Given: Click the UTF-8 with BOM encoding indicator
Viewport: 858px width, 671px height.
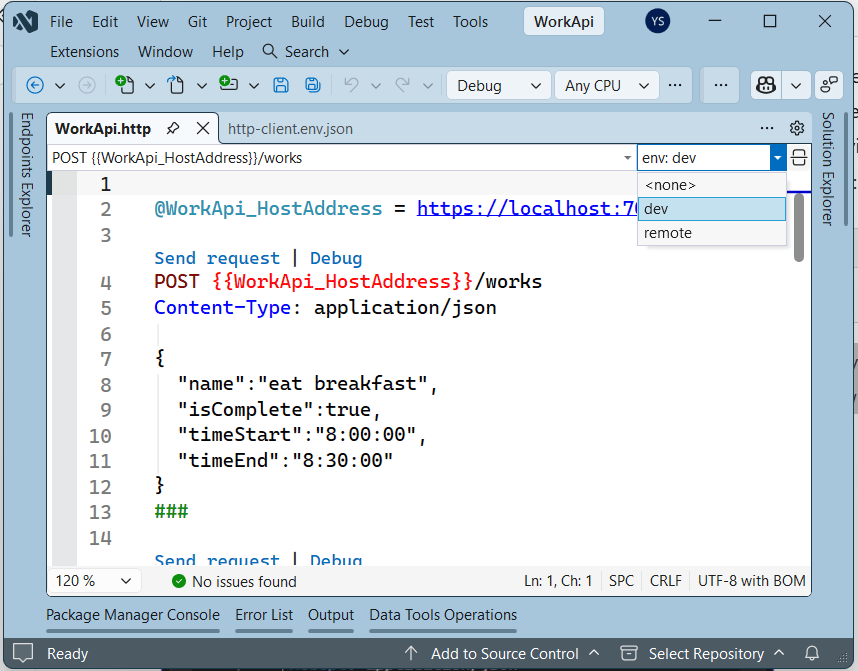Looking at the screenshot, I should pos(751,581).
